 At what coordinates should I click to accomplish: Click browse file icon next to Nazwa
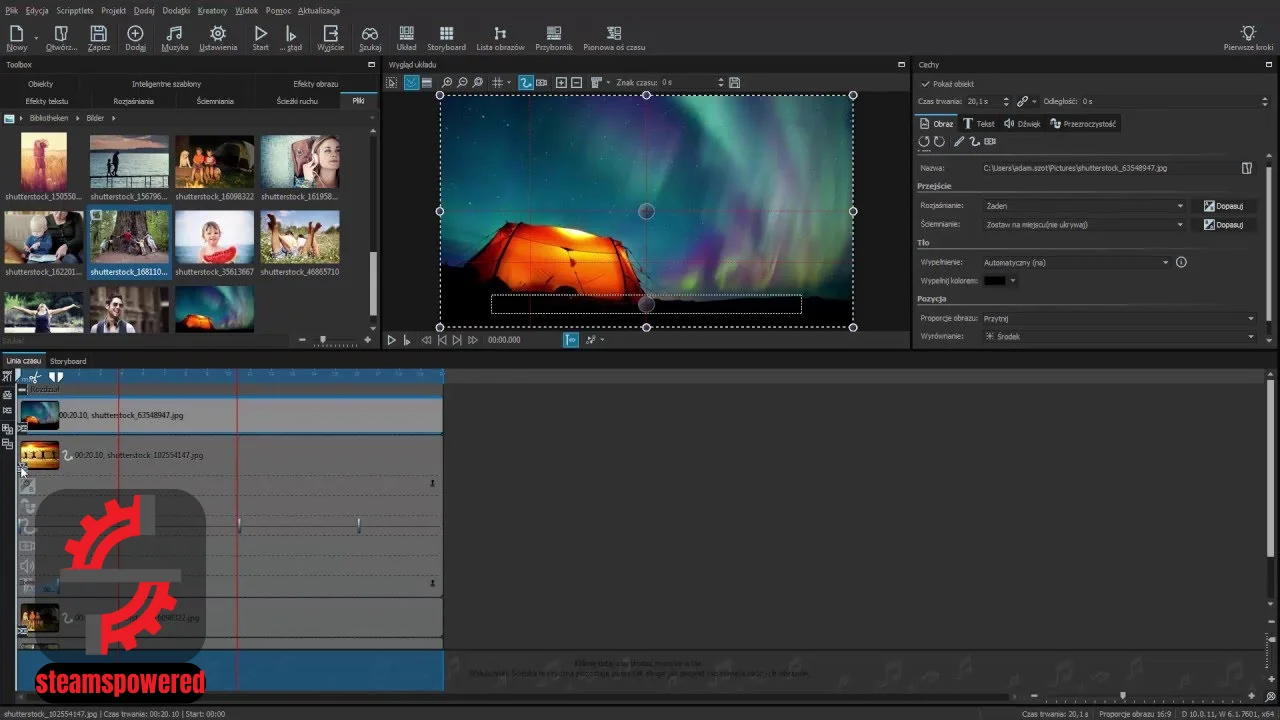click(x=1247, y=168)
